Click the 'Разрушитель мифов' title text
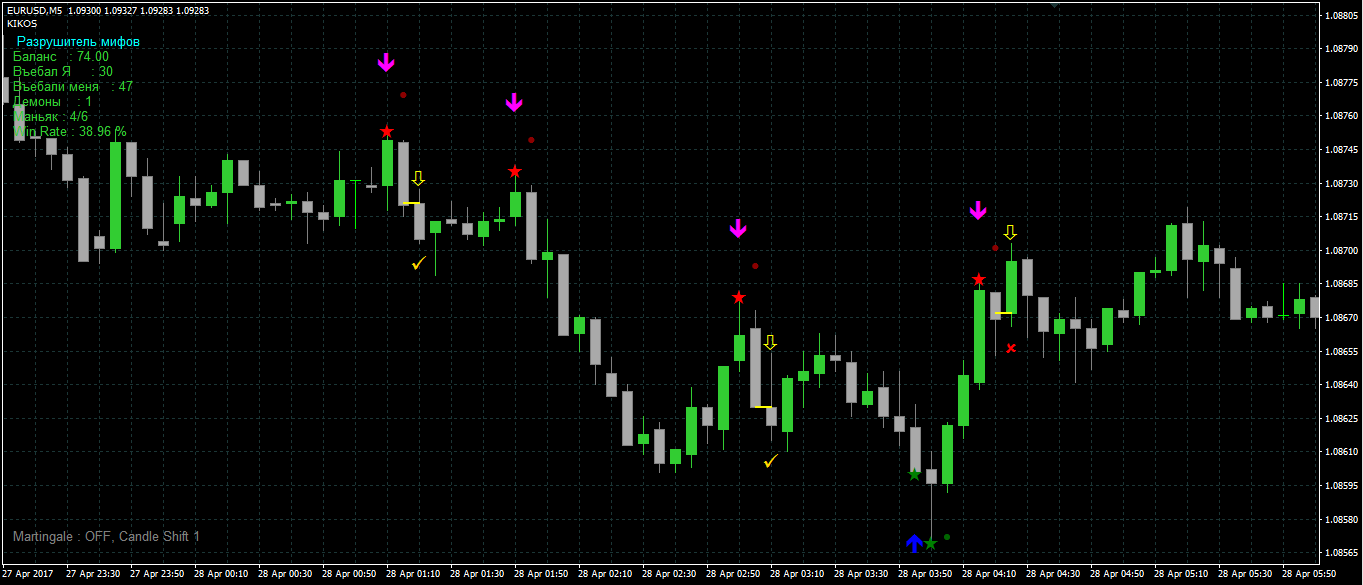Screen dimensions: 1363x585 coord(78,42)
